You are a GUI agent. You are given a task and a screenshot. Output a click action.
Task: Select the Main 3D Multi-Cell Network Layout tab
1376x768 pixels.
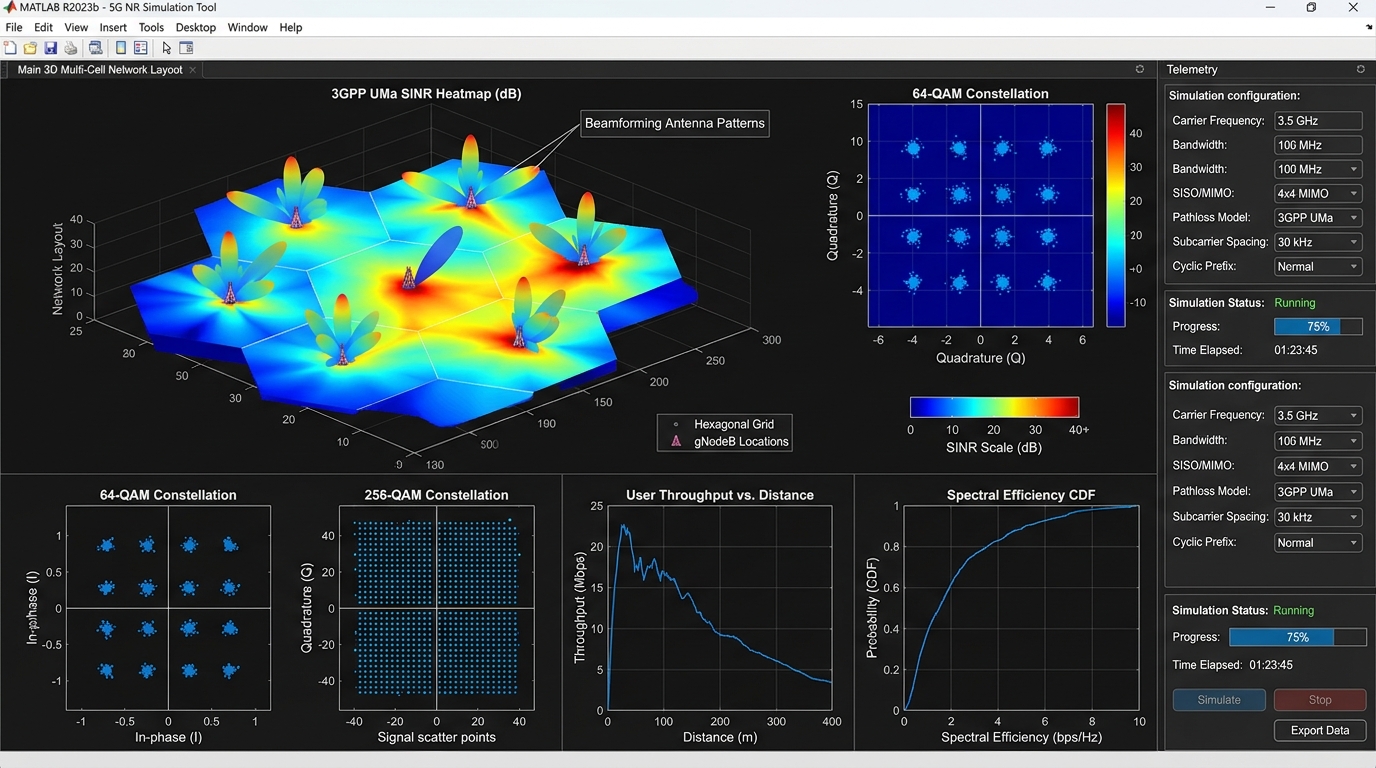tap(103, 70)
